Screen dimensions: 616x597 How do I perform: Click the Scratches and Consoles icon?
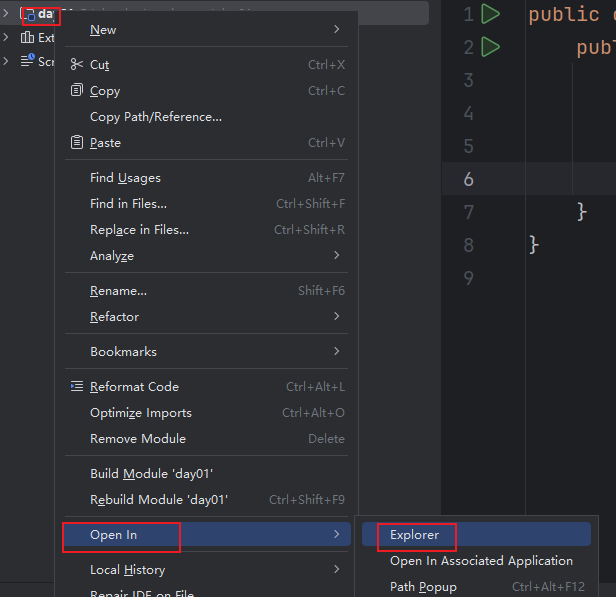(x=28, y=60)
